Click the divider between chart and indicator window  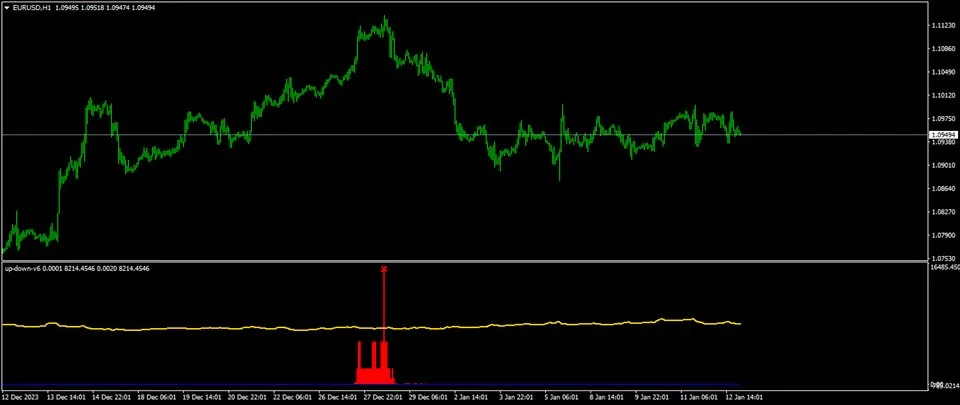[x=465, y=262]
